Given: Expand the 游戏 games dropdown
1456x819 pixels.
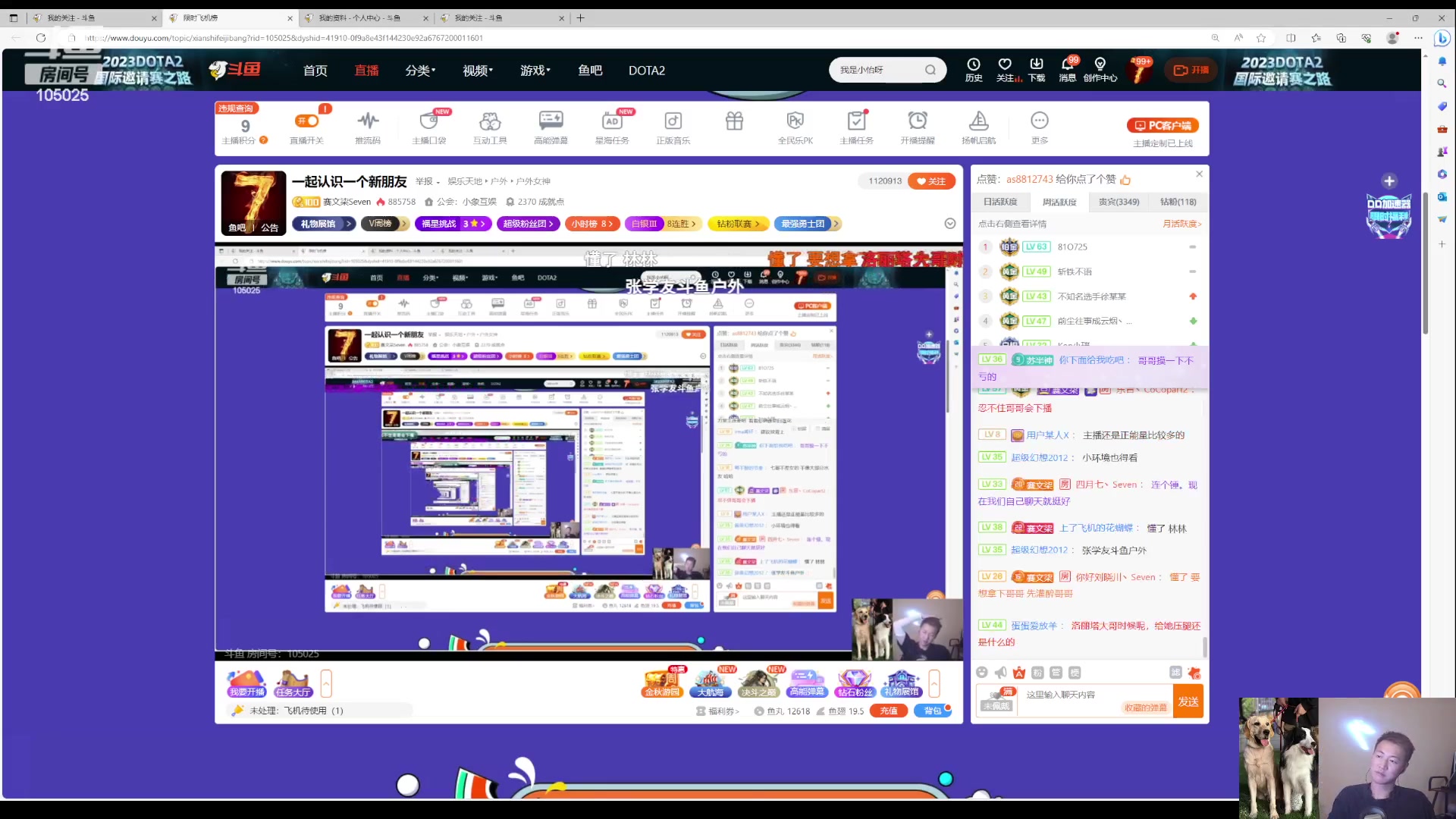Looking at the screenshot, I should pos(535,71).
